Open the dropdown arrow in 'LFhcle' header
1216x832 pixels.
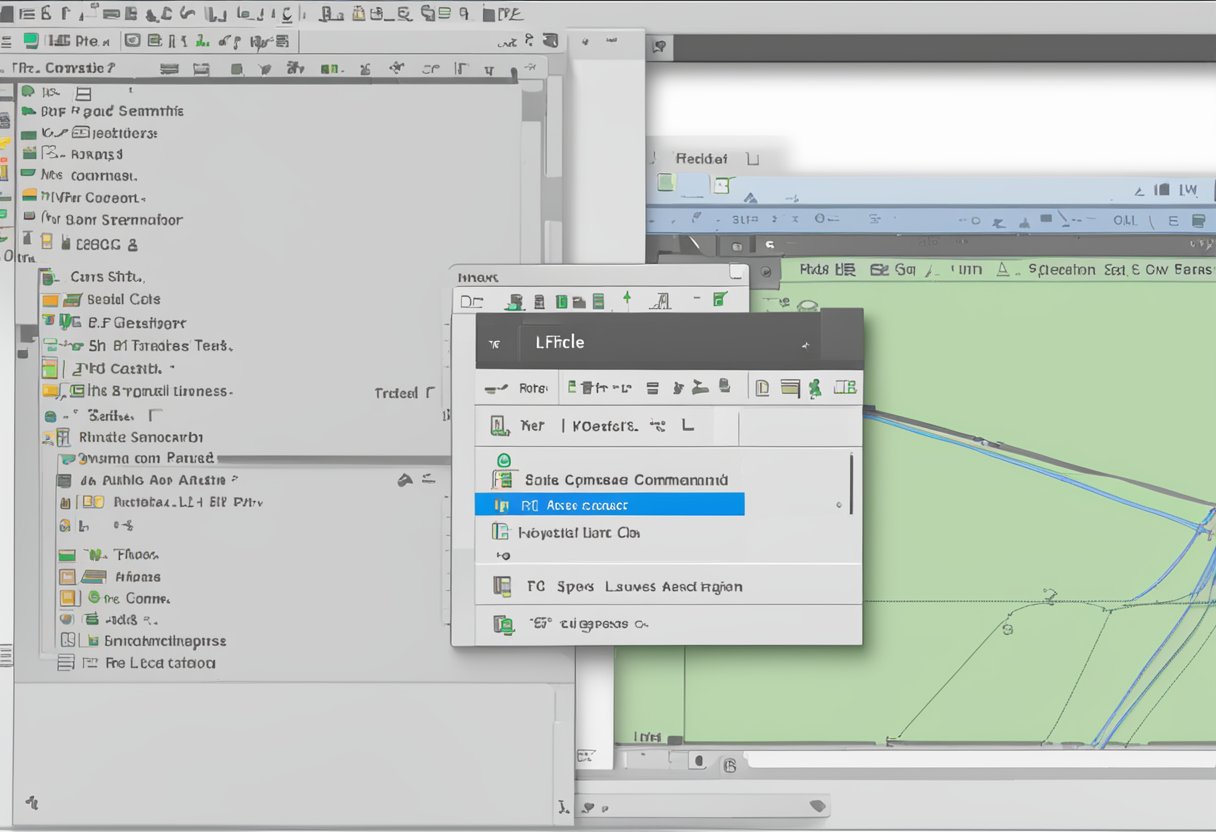point(805,344)
